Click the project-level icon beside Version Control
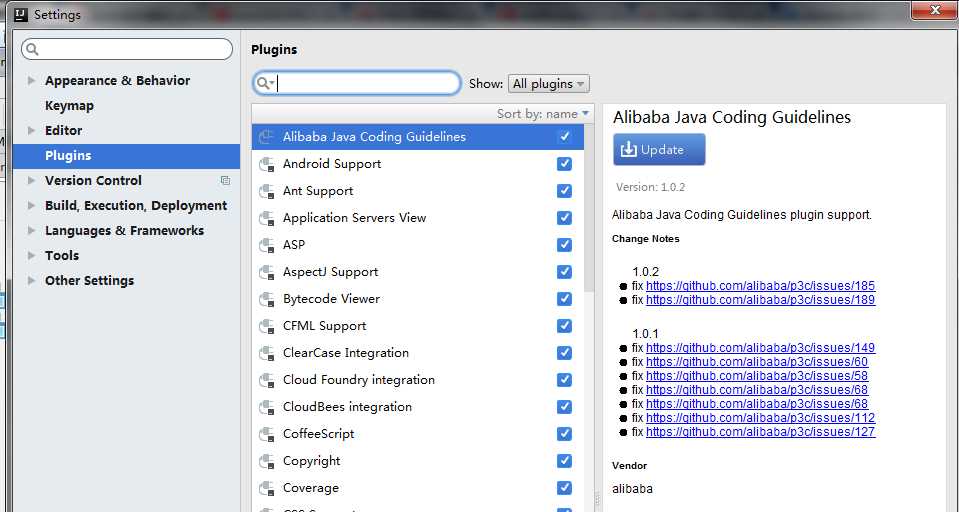The image size is (959, 512). pos(225,180)
